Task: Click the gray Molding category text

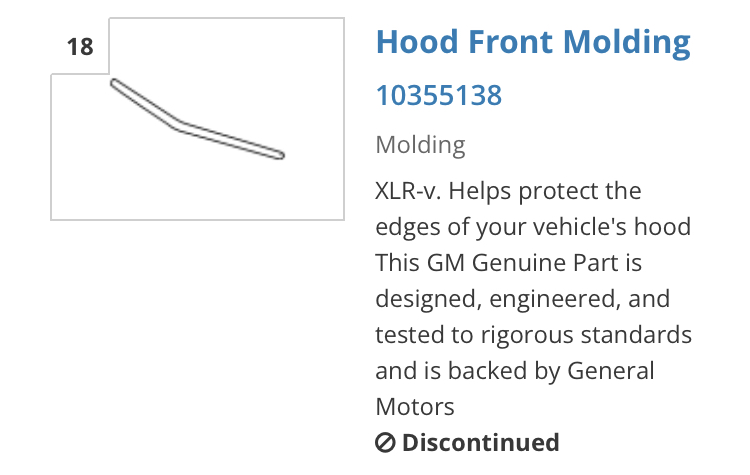Action: click(x=420, y=144)
